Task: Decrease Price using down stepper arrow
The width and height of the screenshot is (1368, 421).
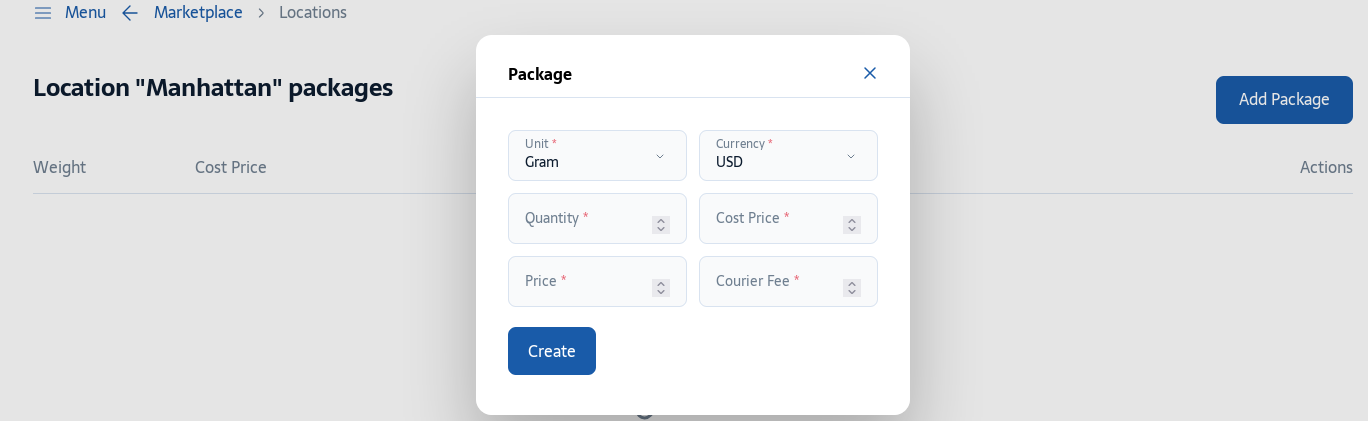Action: pyautogui.click(x=661, y=293)
